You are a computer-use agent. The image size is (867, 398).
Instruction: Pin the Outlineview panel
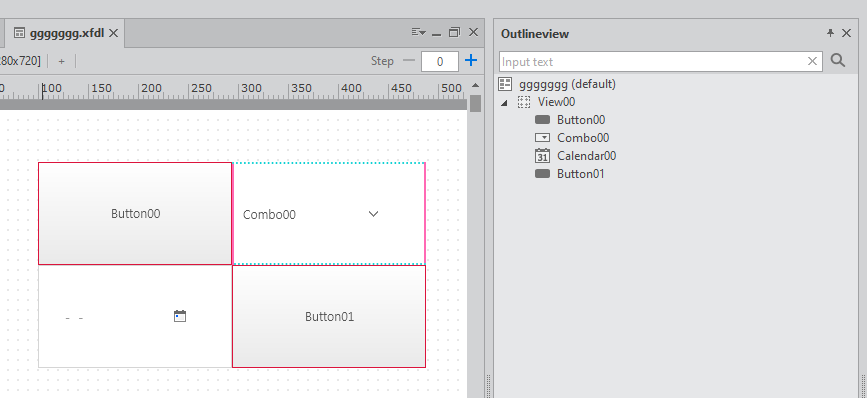point(830,33)
